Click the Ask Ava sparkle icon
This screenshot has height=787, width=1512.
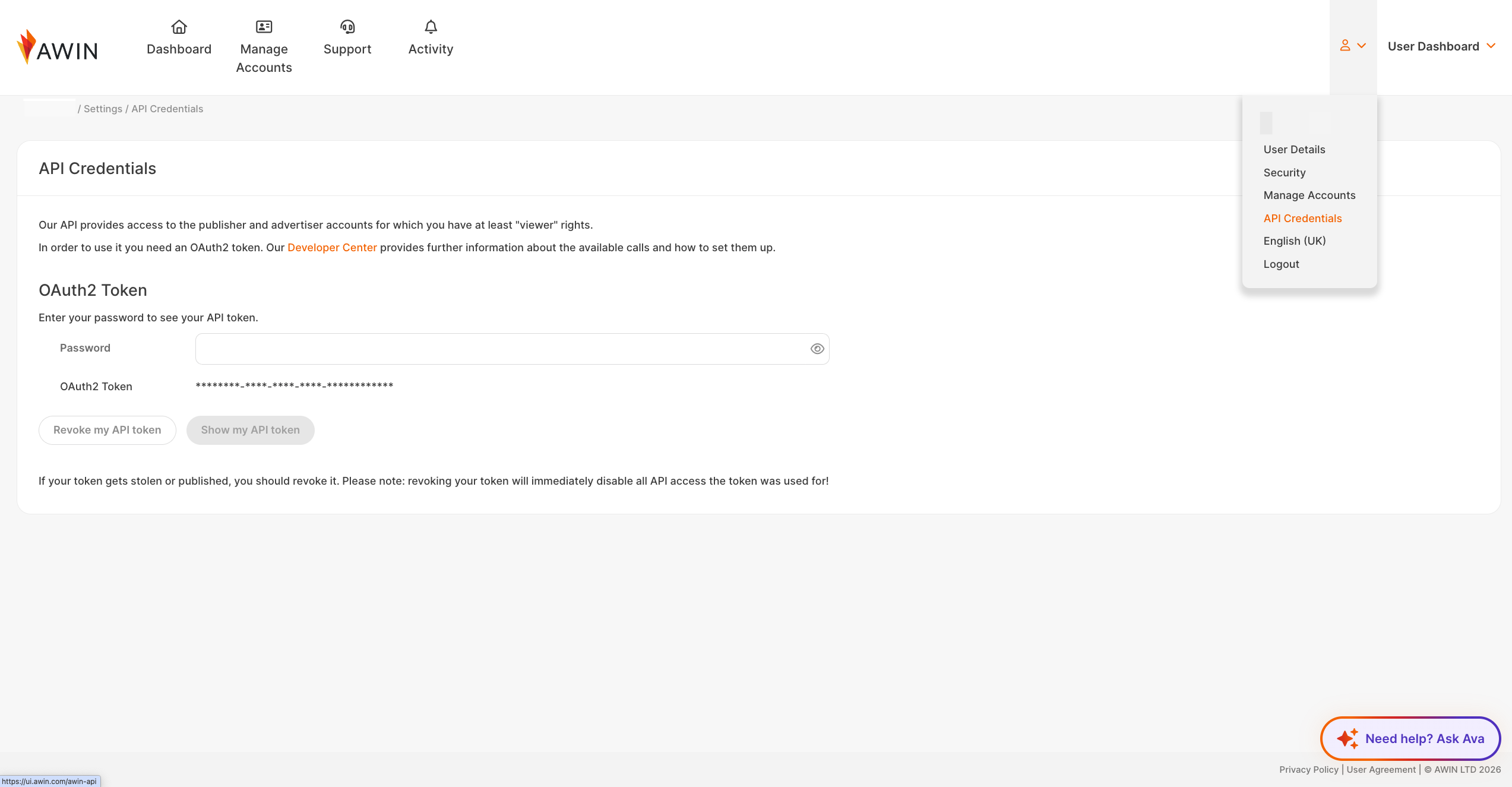pyautogui.click(x=1347, y=738)
